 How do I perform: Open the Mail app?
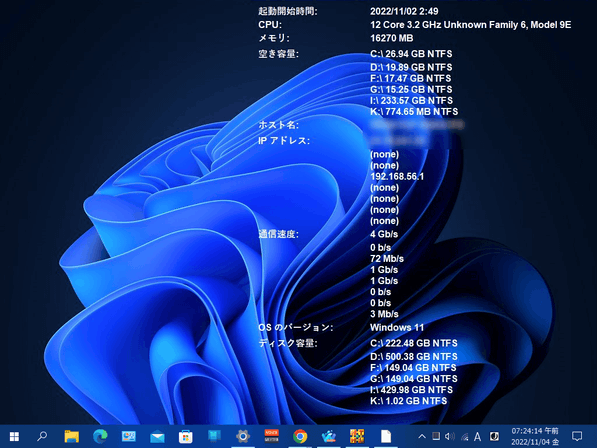[157, 437]
